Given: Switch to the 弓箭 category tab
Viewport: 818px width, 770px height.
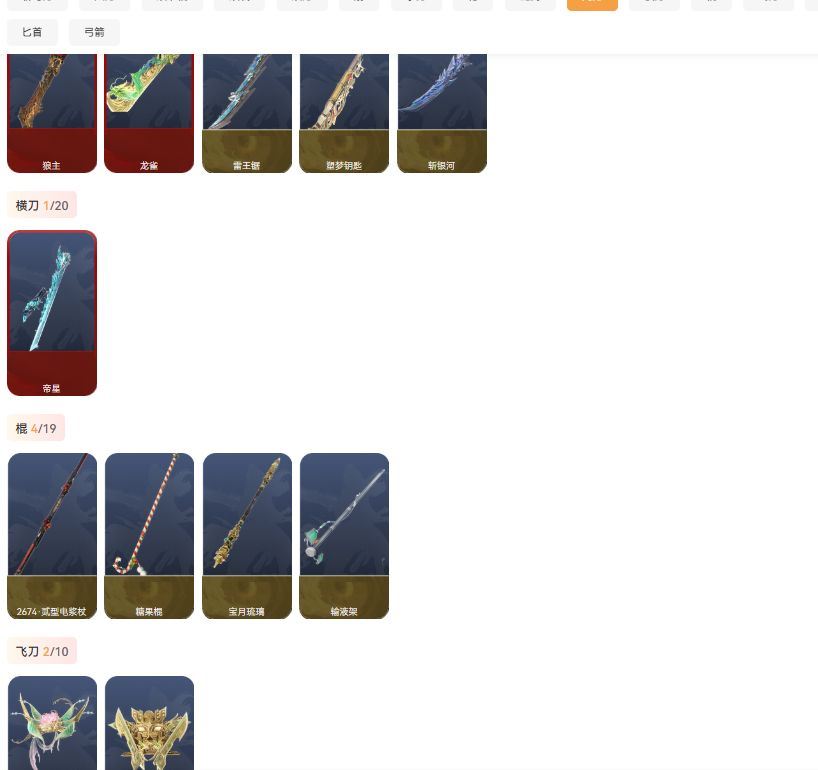Looking at the screenshot, I should (94, 32).
